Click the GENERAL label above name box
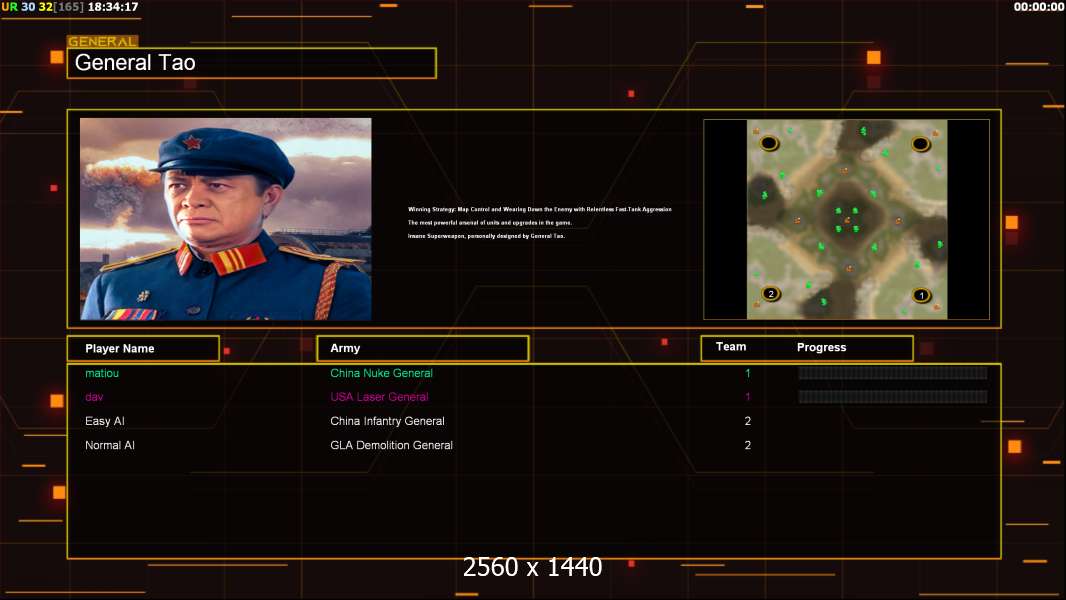Viewport: 1066px width, 600px height. [103, 41]
